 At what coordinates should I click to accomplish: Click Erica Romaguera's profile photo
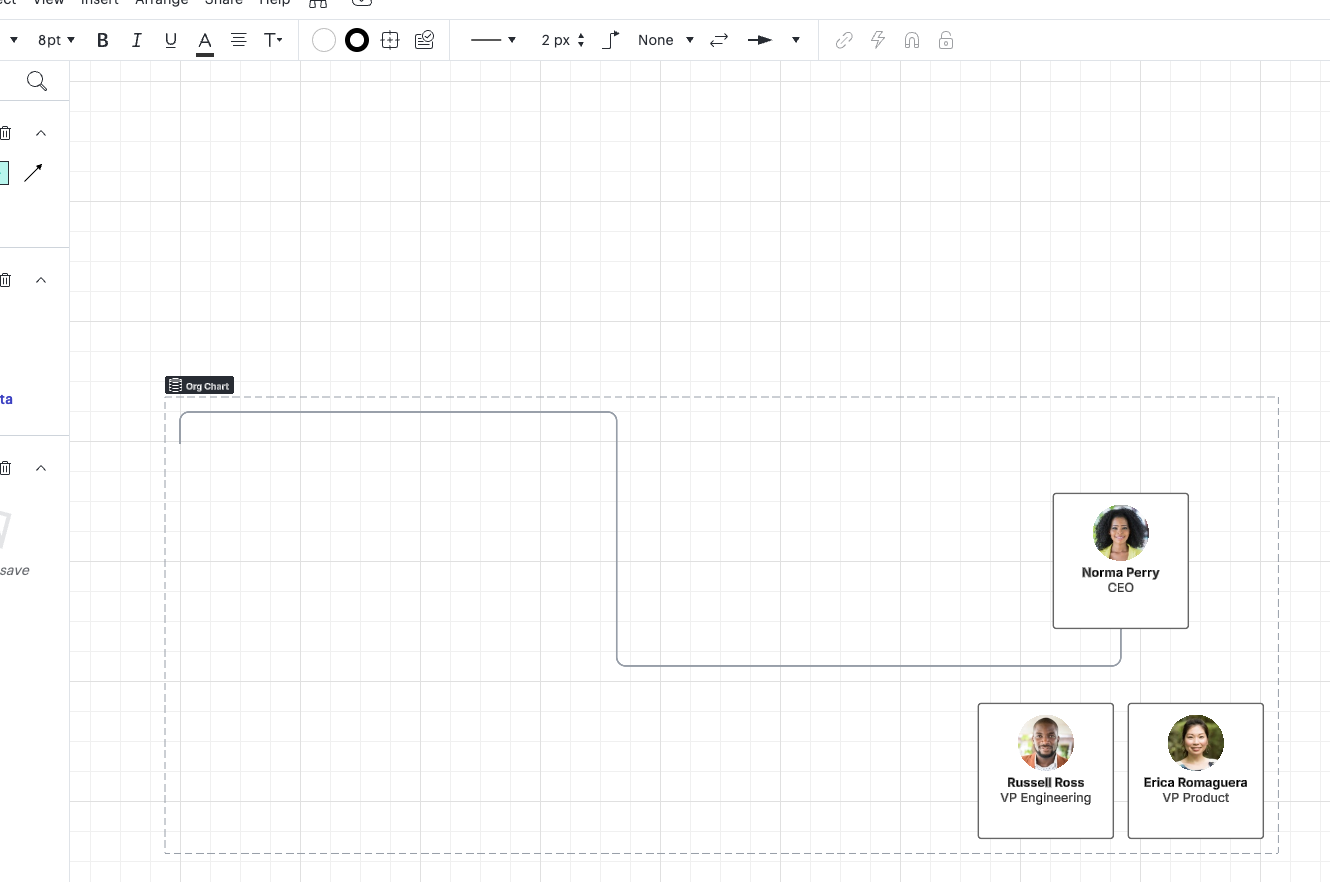1195,743
